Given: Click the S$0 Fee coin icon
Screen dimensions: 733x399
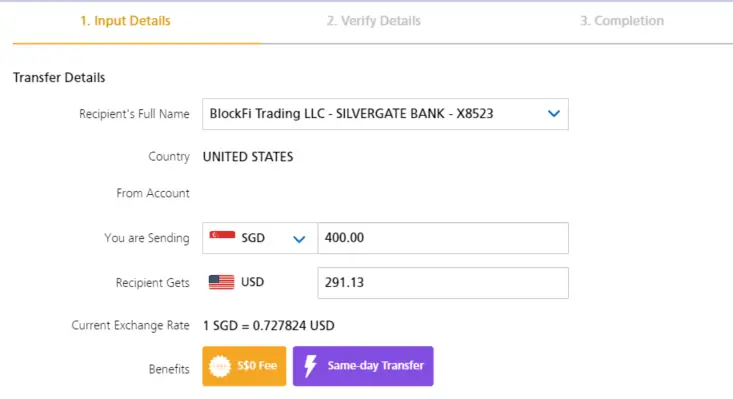Looking at the screenshot, I should (x=220, y=366).
